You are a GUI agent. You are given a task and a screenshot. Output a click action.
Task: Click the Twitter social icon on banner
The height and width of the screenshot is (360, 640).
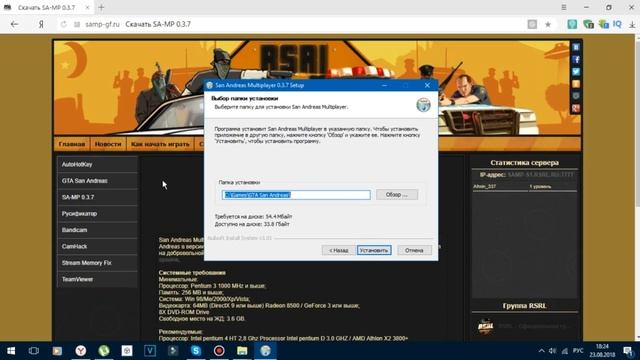pyautogui.click(x=576, y=72)
